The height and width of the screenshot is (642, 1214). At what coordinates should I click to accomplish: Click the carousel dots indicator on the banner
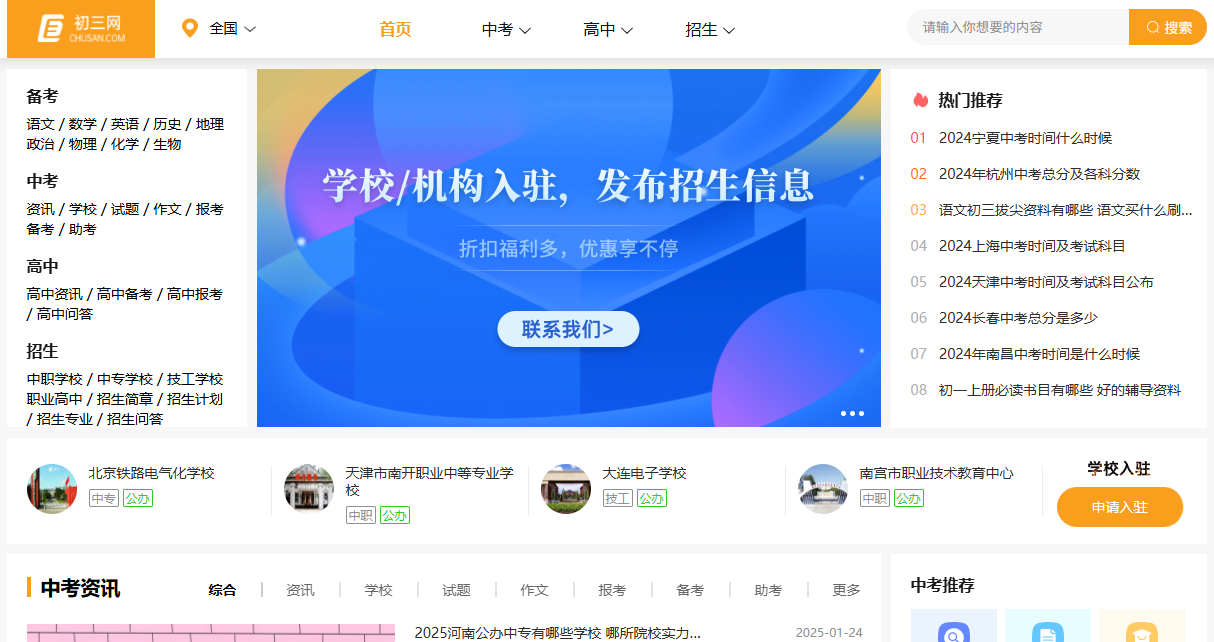pyautogui.click(x=851, y=412)
